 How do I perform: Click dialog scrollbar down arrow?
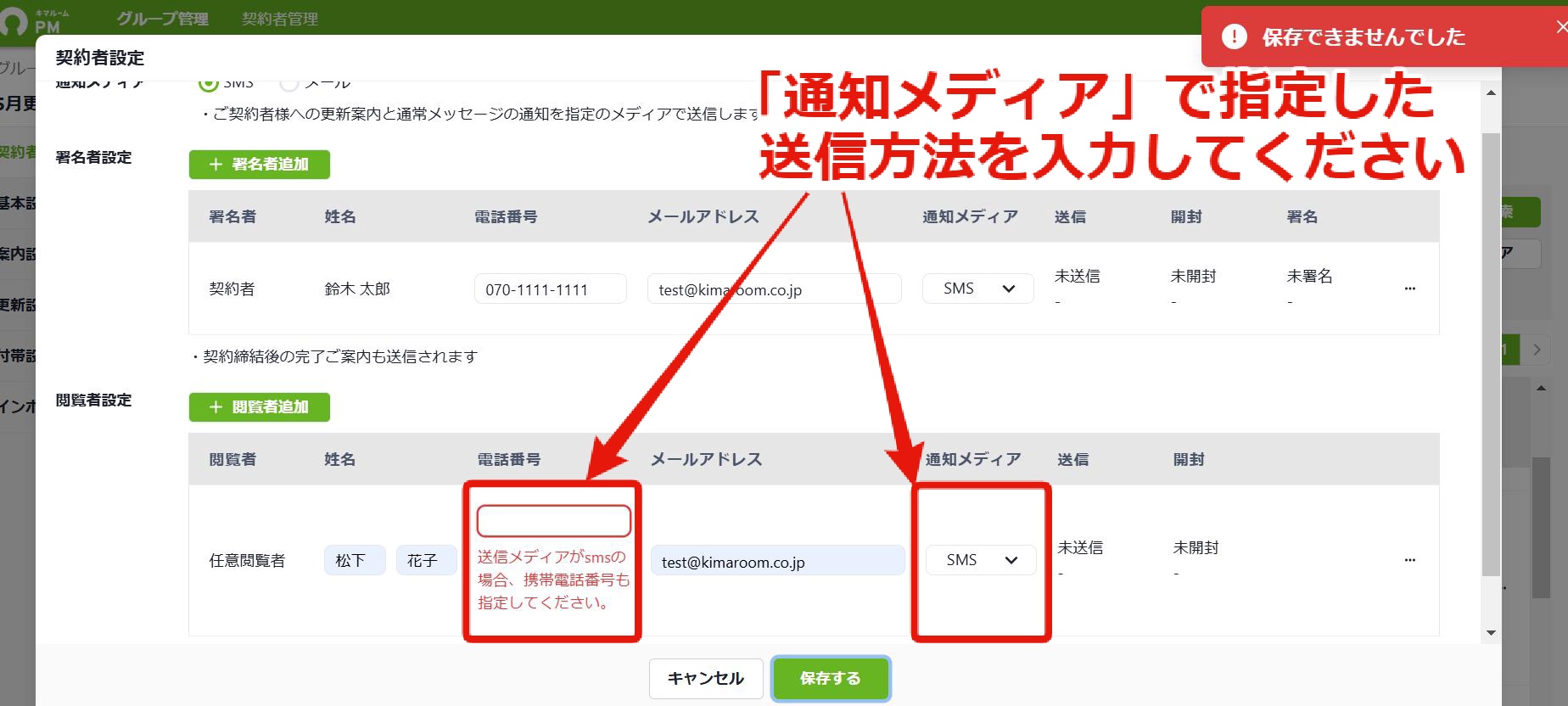(x=1491, y=633)
